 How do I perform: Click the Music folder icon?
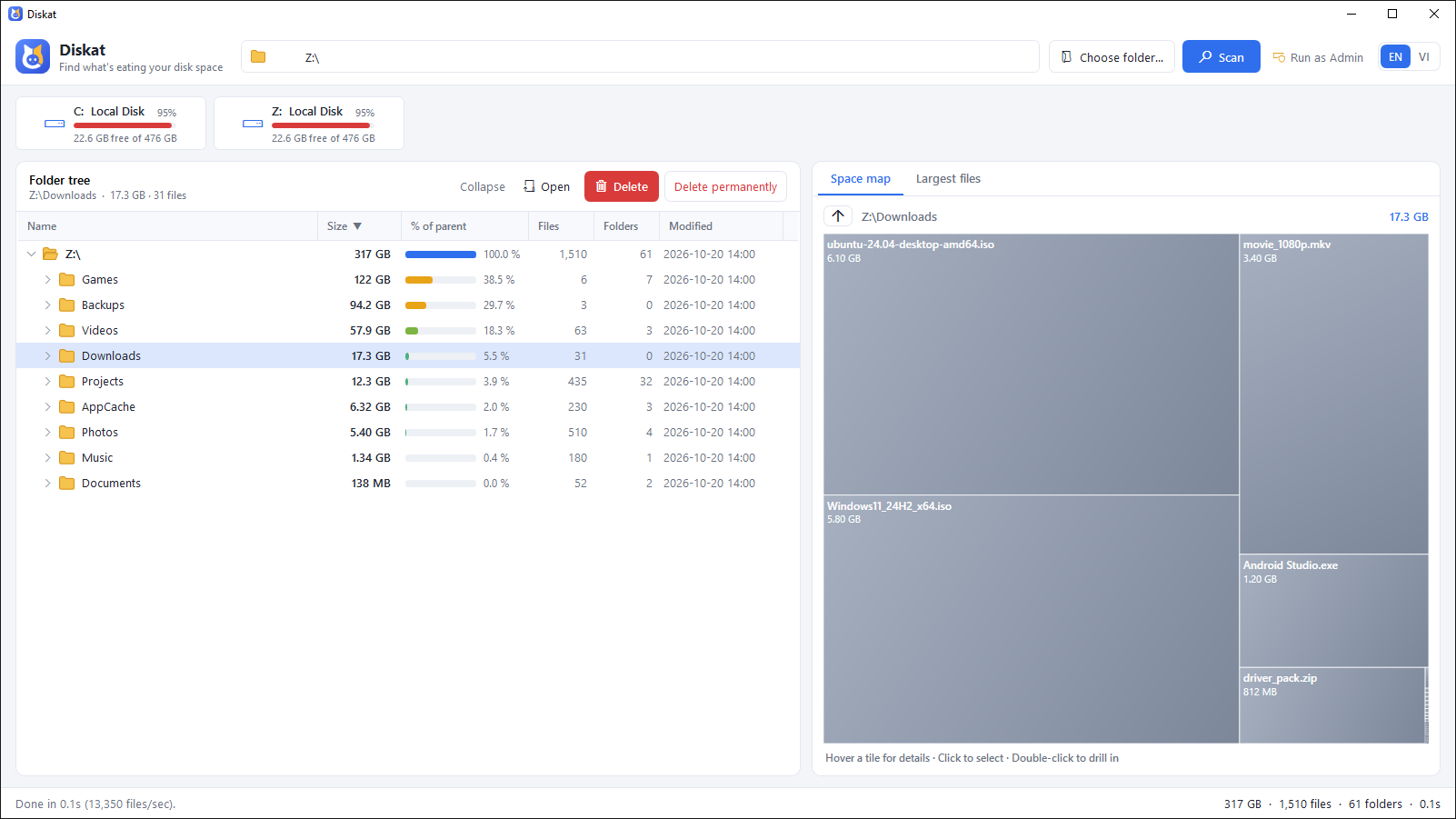67,457
